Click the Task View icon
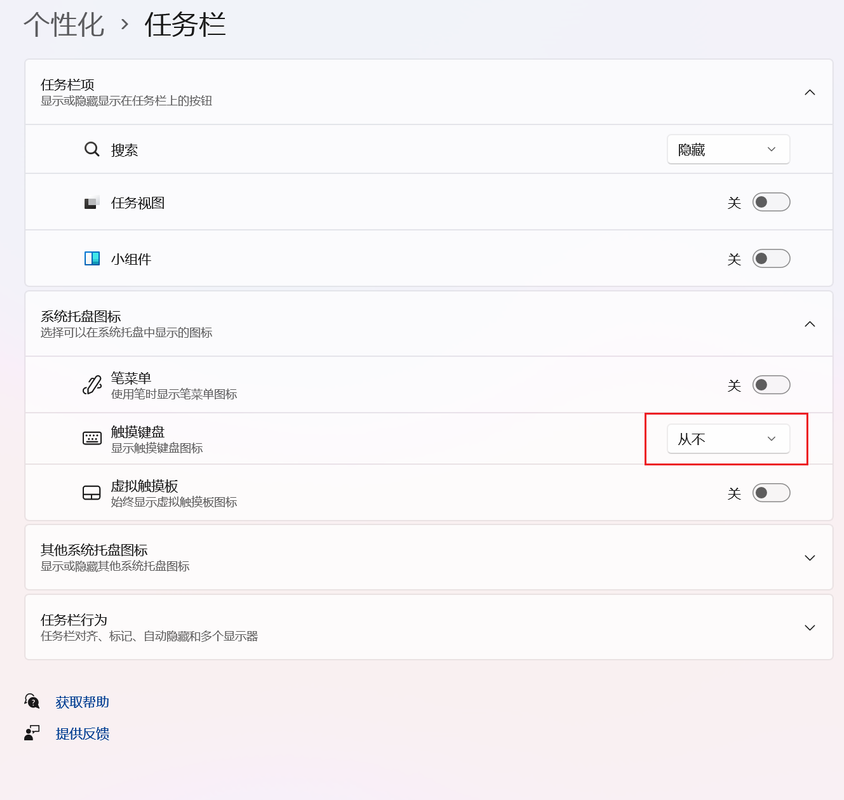 click(92, 203)
